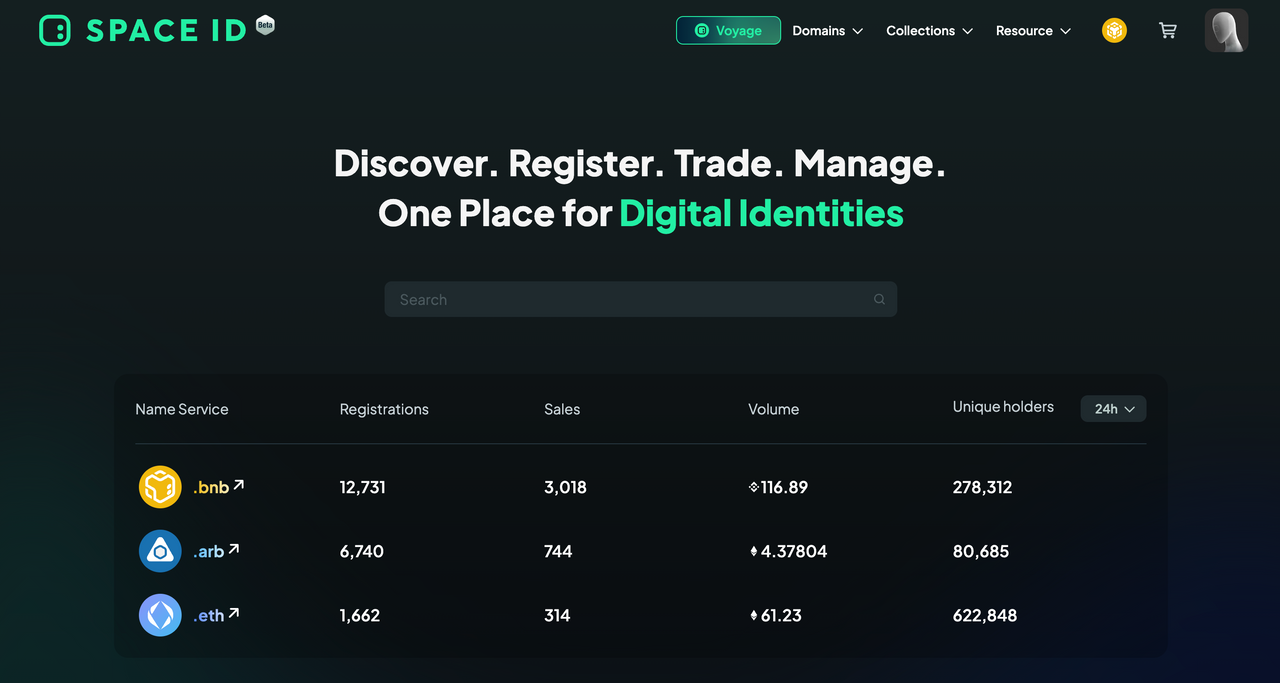Screen dimensions: 1280x683
Task: Select the 12,731 registrations value
Action: tap(363, 487)
